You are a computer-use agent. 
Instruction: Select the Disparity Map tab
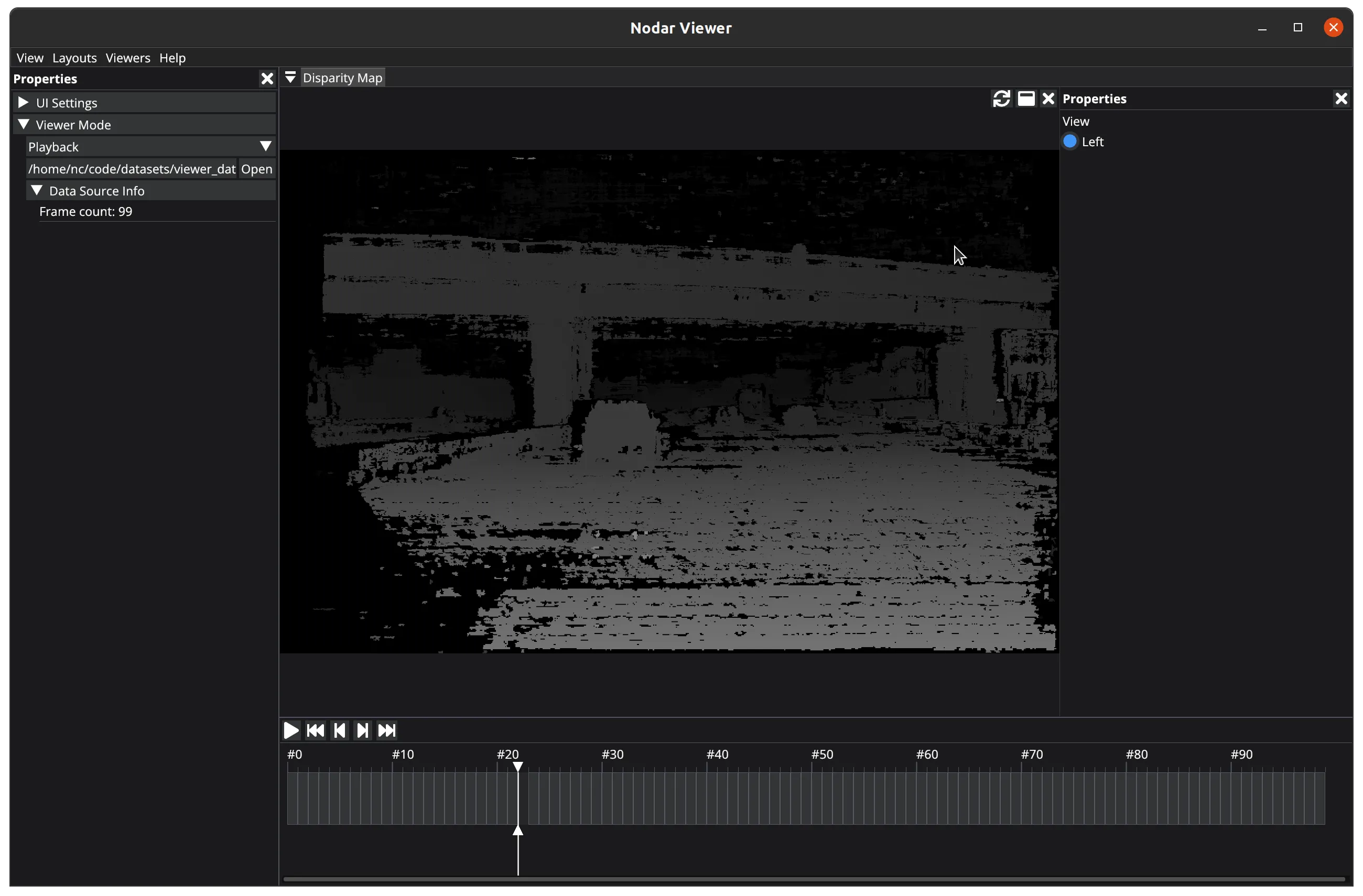point(342,78)
